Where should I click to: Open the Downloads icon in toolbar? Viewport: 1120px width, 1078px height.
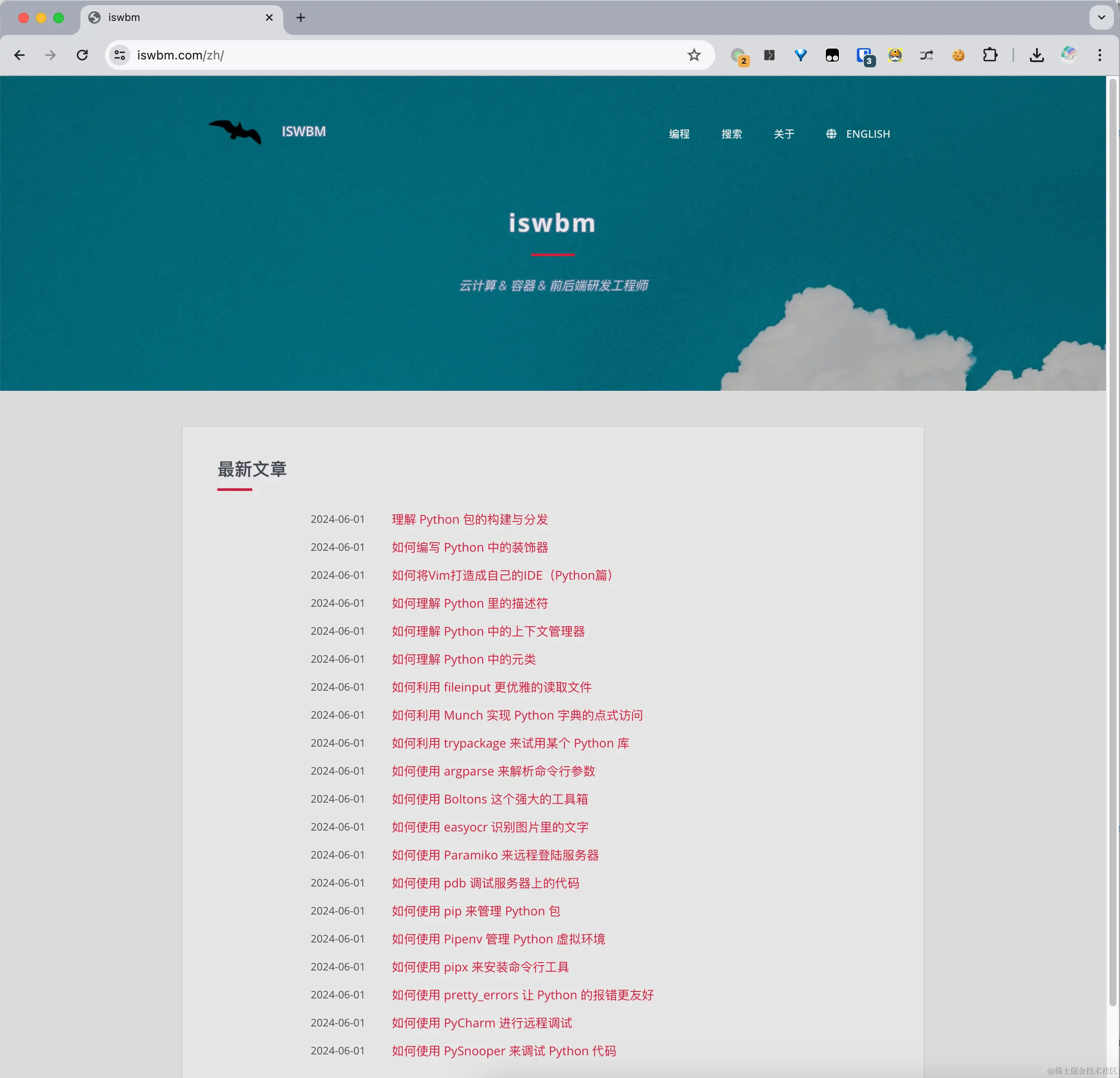(1037, 55)
